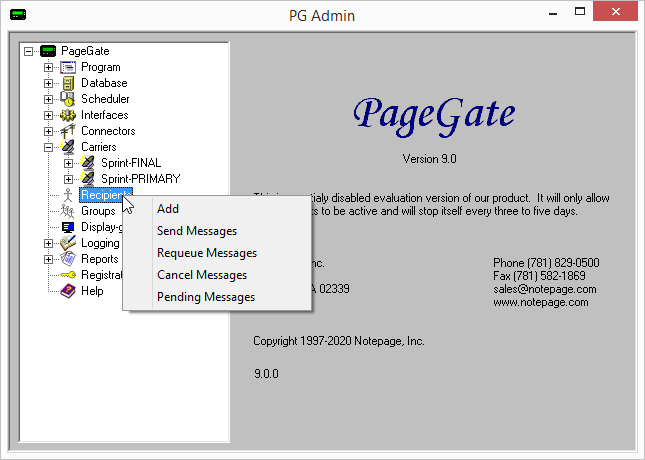Click the Sprint-PRIMARY carrier dish icon
Viewport: 645px width, 460px height.
pyautogui.click(x=88, y=179)
